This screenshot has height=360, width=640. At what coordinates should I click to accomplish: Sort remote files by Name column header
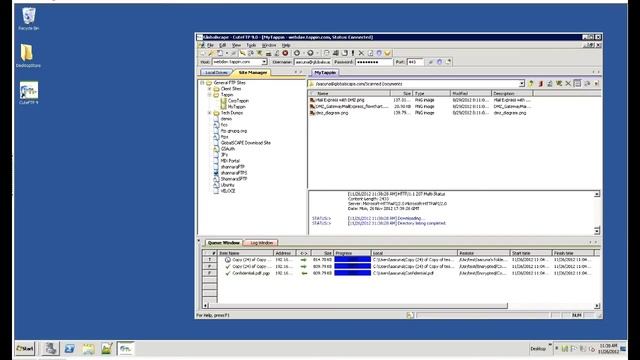(x=349, y=93)
